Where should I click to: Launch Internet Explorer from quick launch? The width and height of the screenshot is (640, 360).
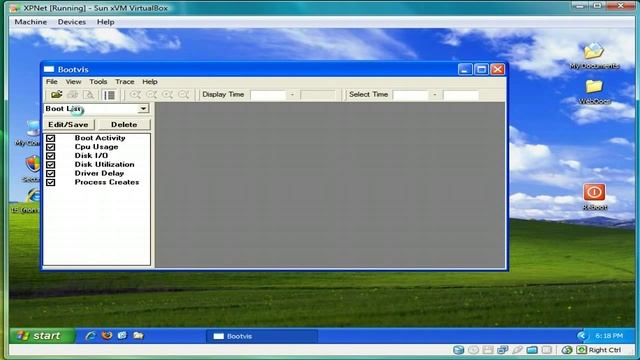[x=90, y=336]
